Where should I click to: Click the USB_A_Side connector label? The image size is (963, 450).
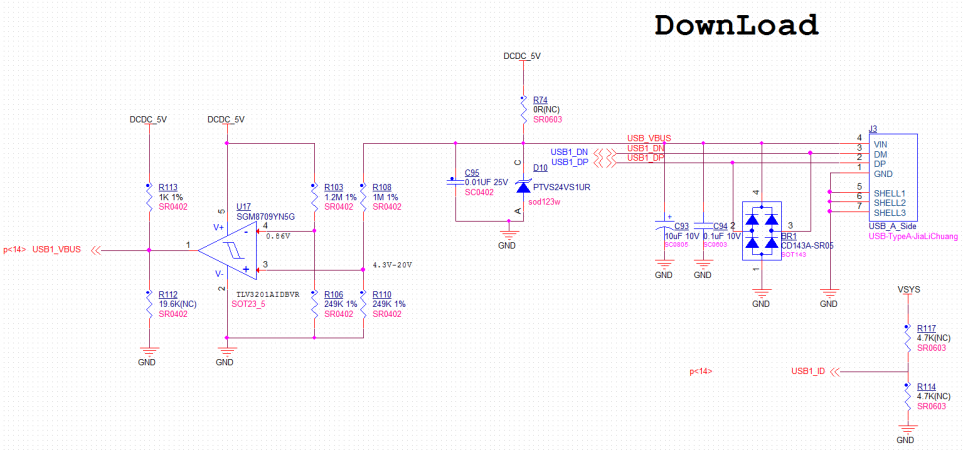pos(892,227)
